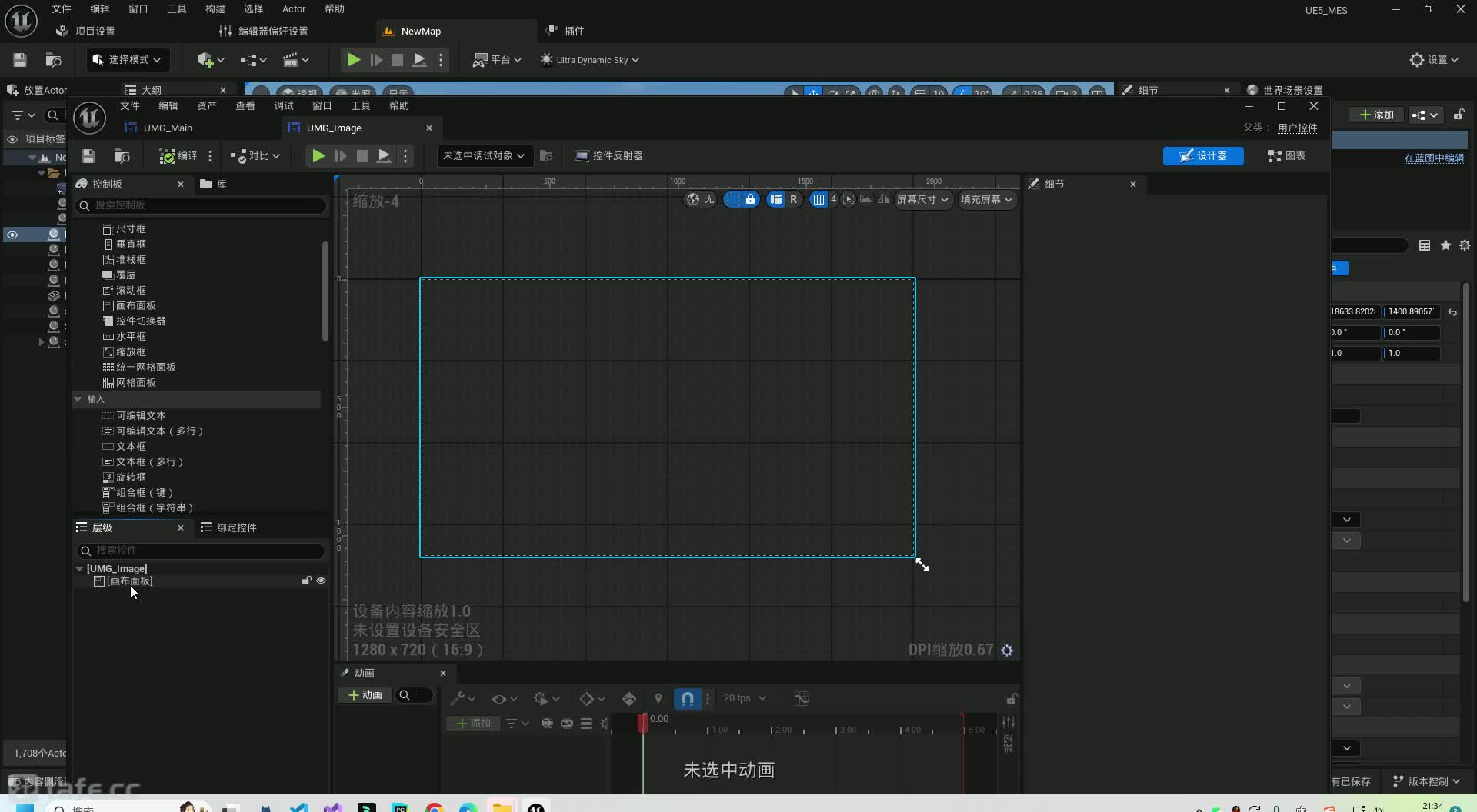
Task: Open curve editor icon in sequencer
Action: pyautogui.click(x=802, y=699)
